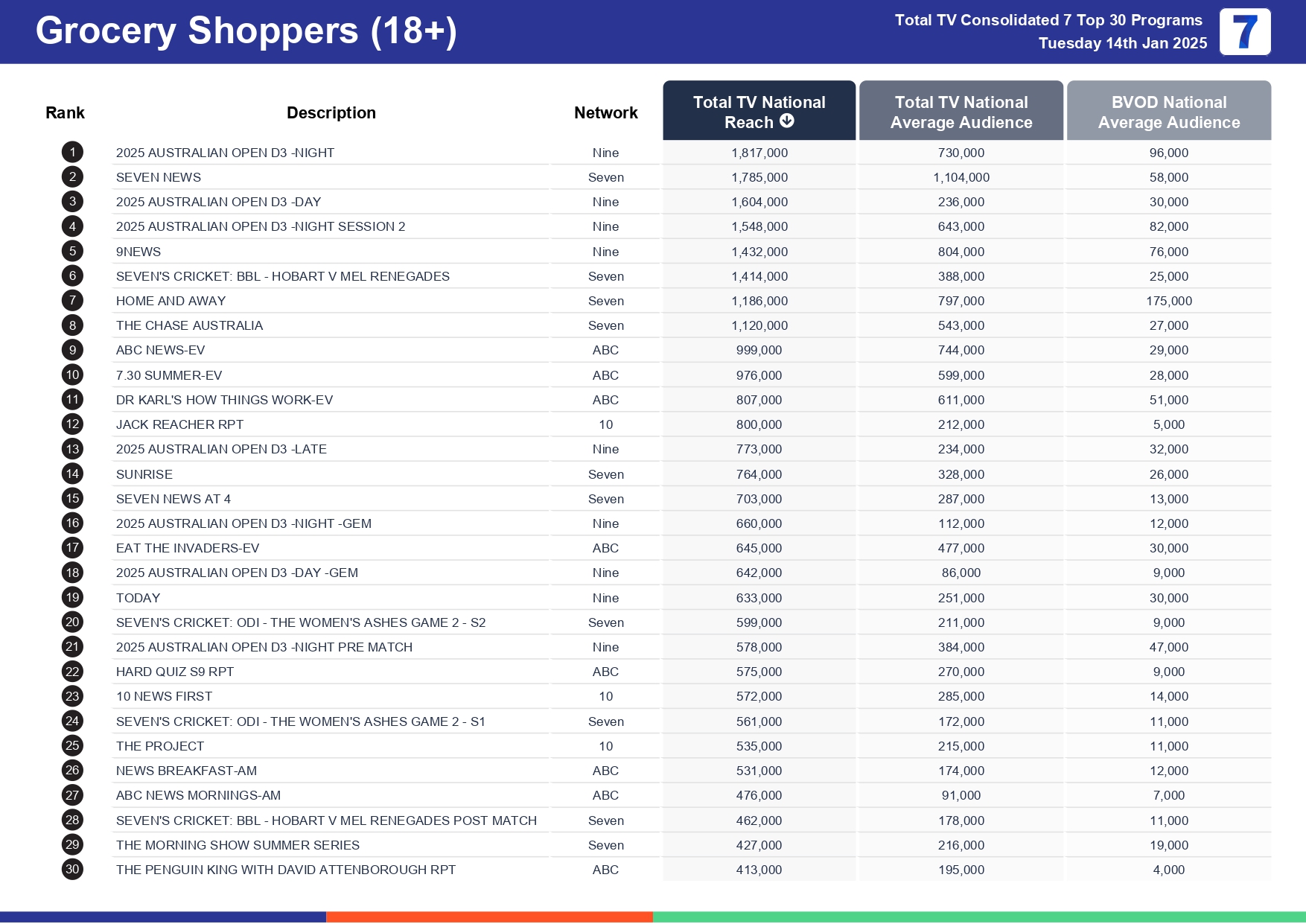Click the rank 20 circle badge
Screen dimensions: 1306x924
tap(72, 622)
